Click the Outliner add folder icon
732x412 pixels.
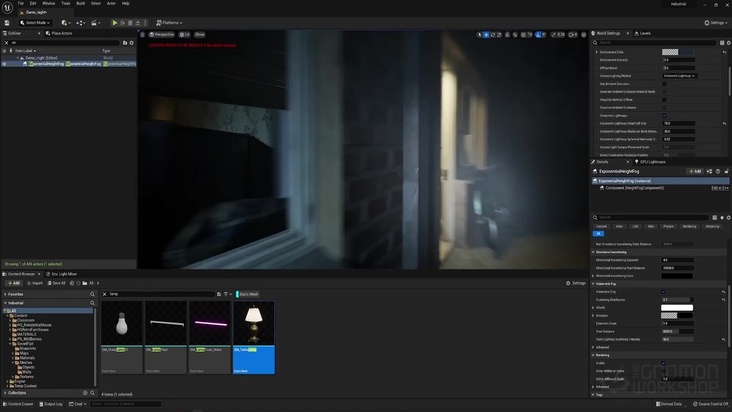[125, 42]
